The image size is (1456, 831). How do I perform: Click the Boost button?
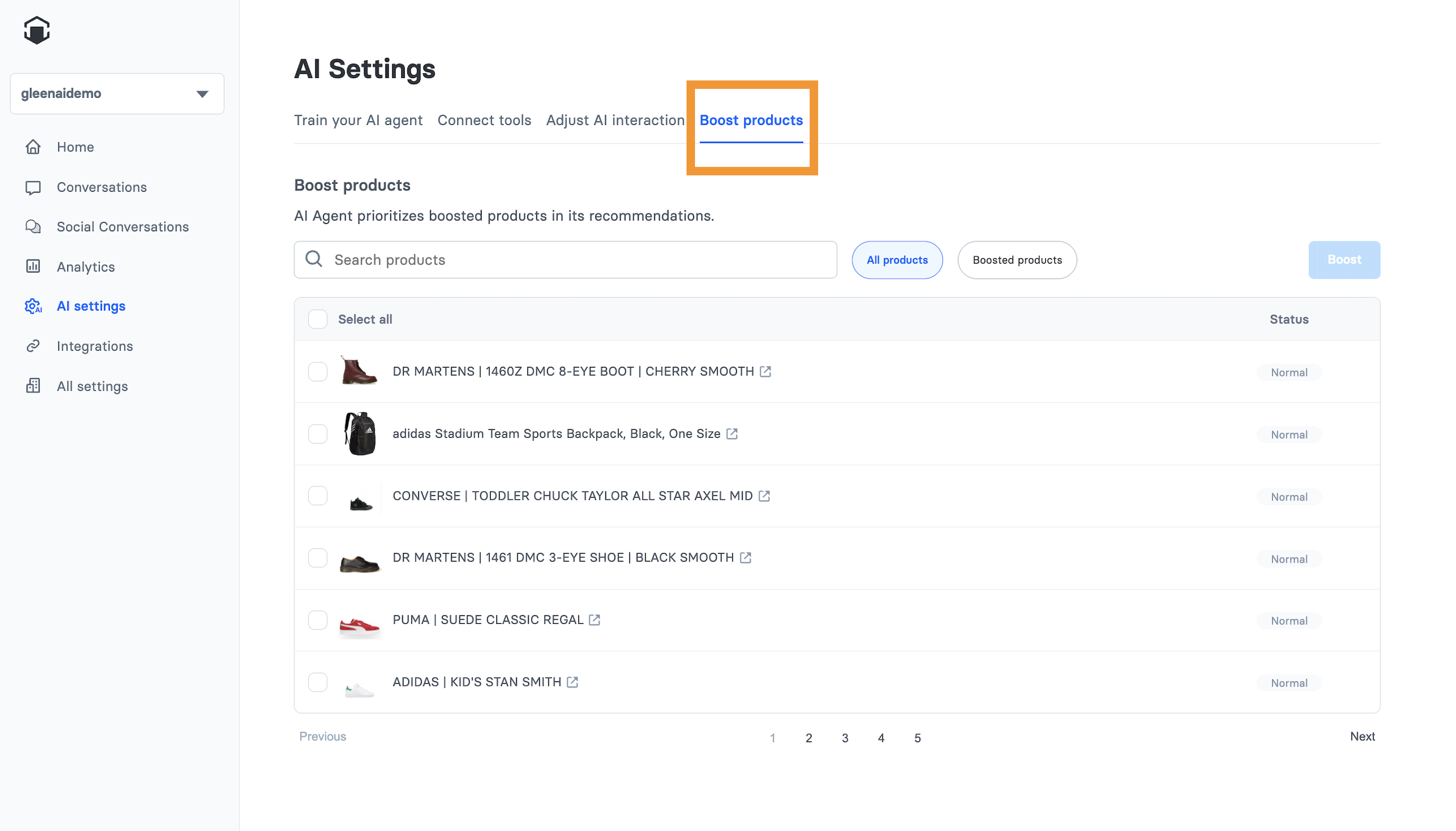tap(1344, 259)
